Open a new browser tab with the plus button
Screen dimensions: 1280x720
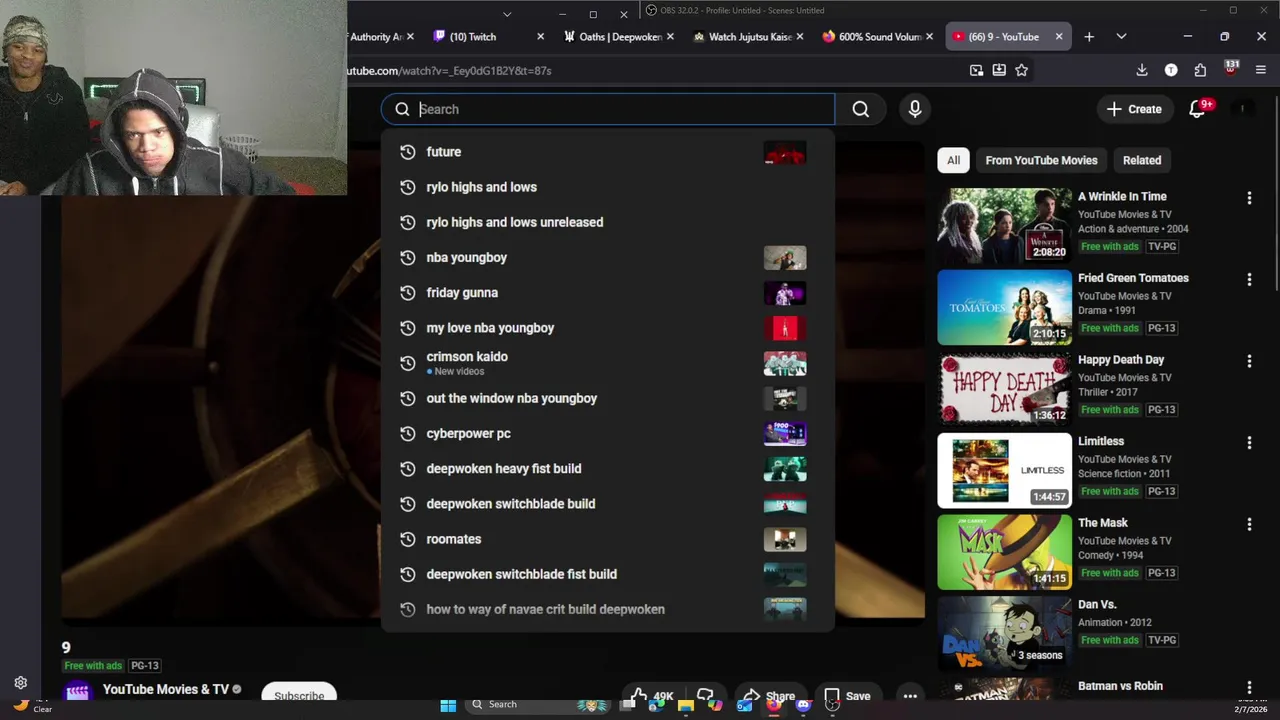click(x=1089, y=37)
